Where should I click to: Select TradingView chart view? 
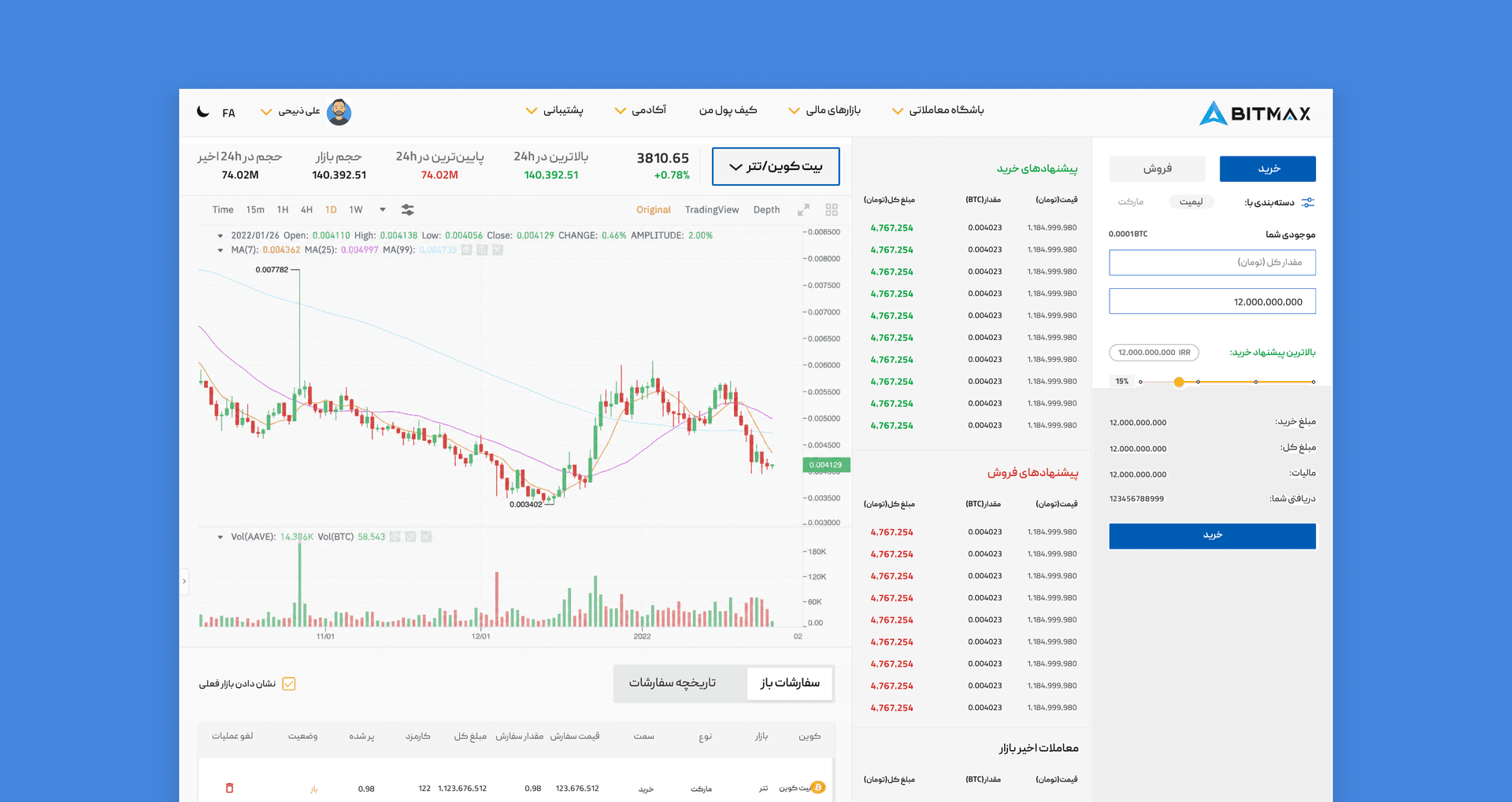[x=712, y=209]
